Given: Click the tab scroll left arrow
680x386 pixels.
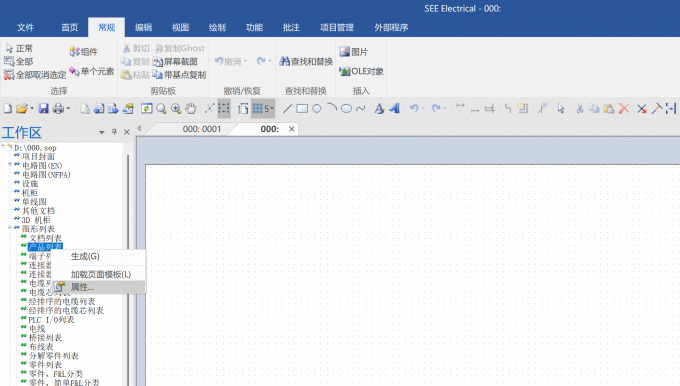Looking at the screenshot, I should (139, 128).
